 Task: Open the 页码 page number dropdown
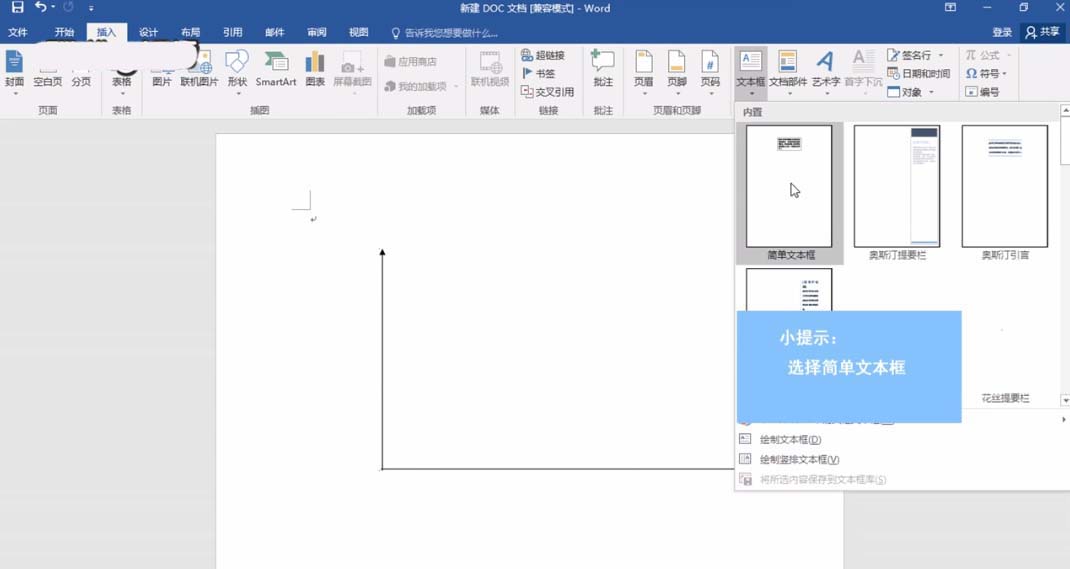(710, 68)
